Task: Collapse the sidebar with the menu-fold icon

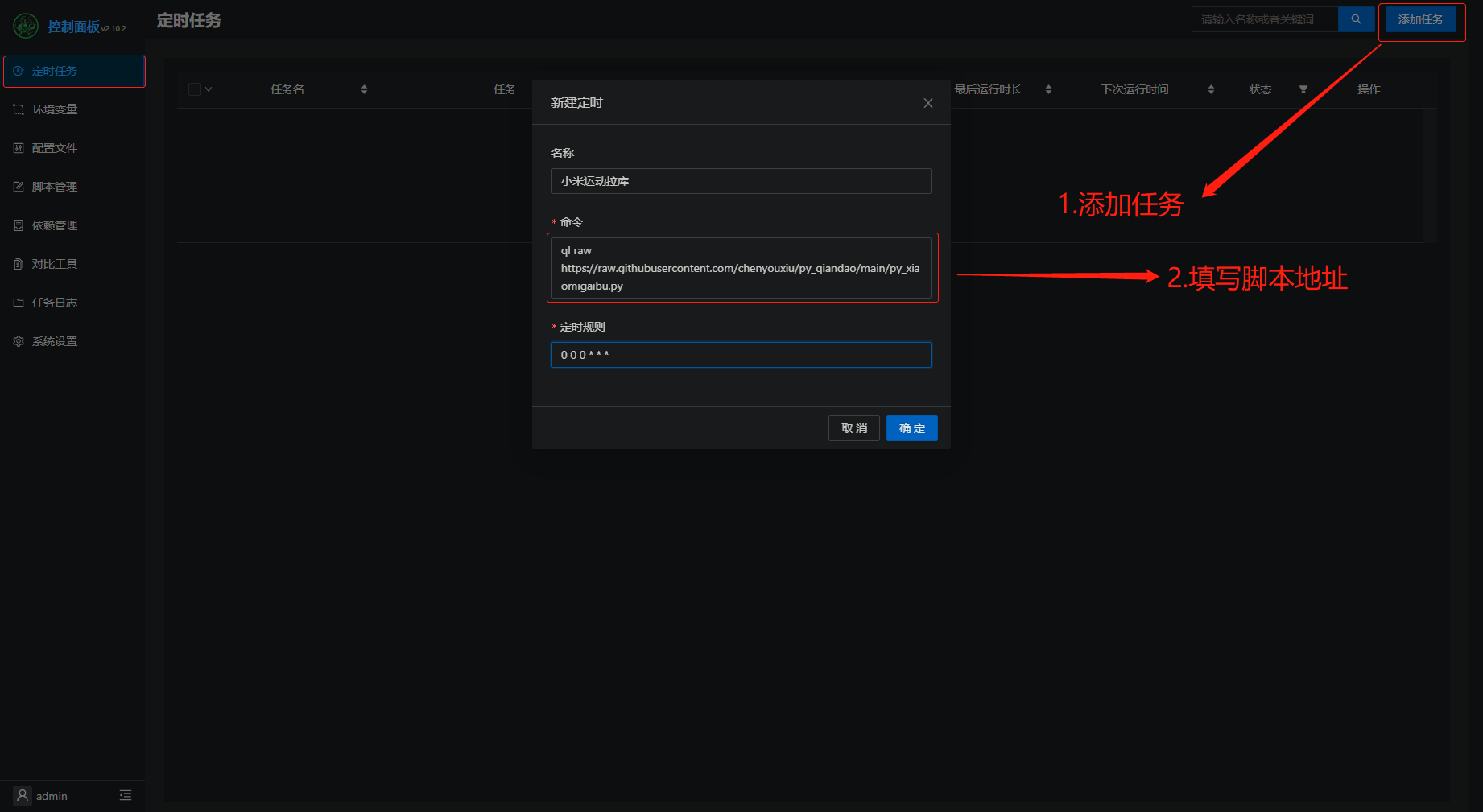Action: tap(126, 795)
